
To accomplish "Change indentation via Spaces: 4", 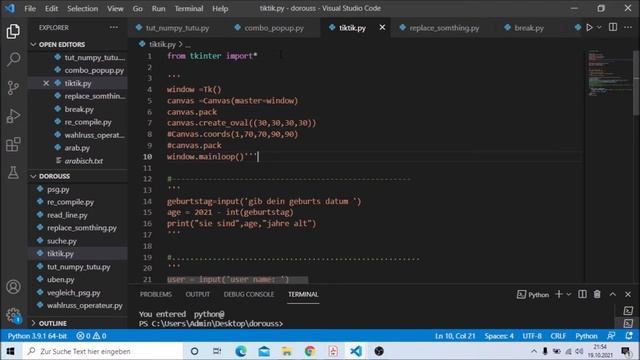I will tap(499, 336).
